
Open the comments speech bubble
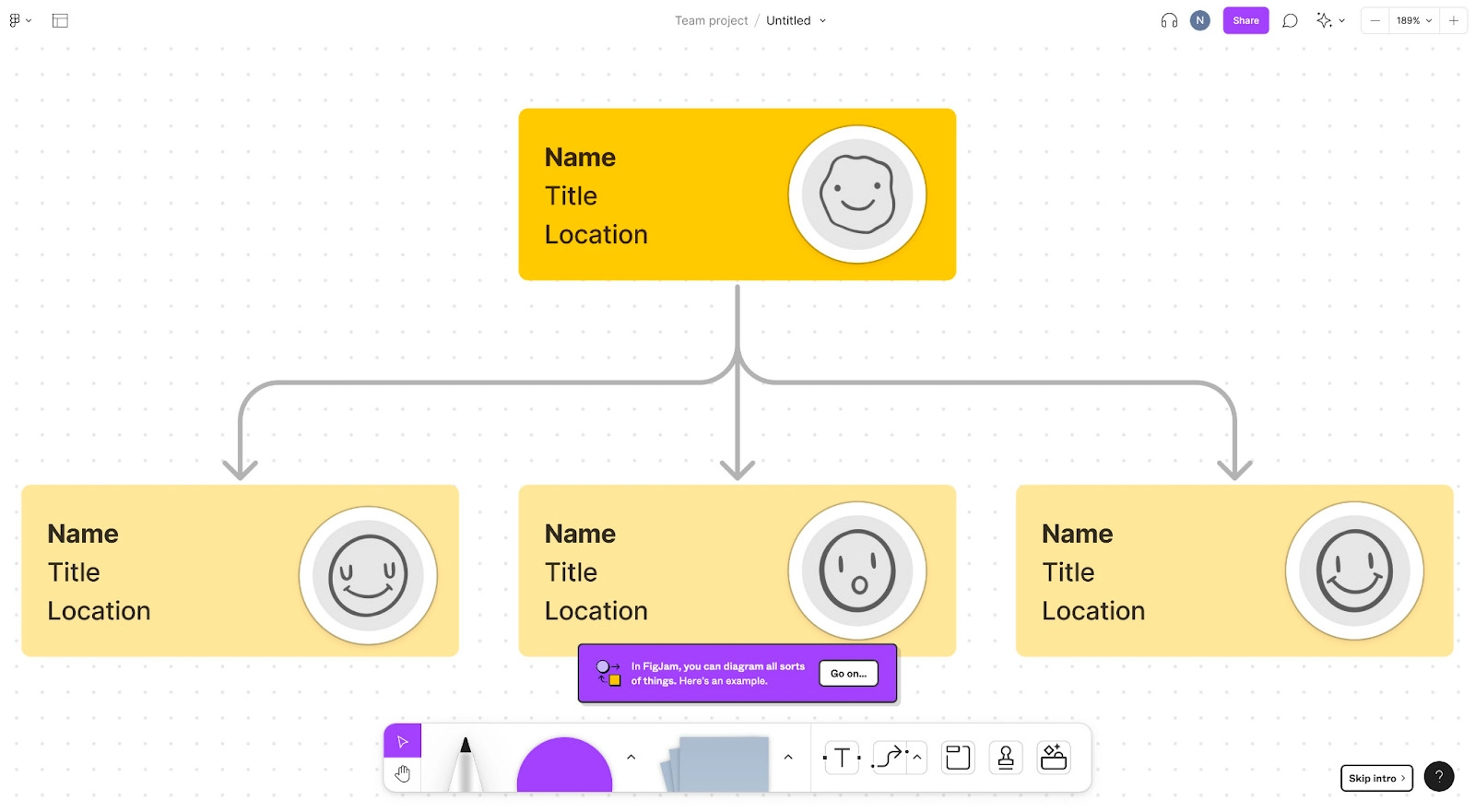(x=1290, y=20)
